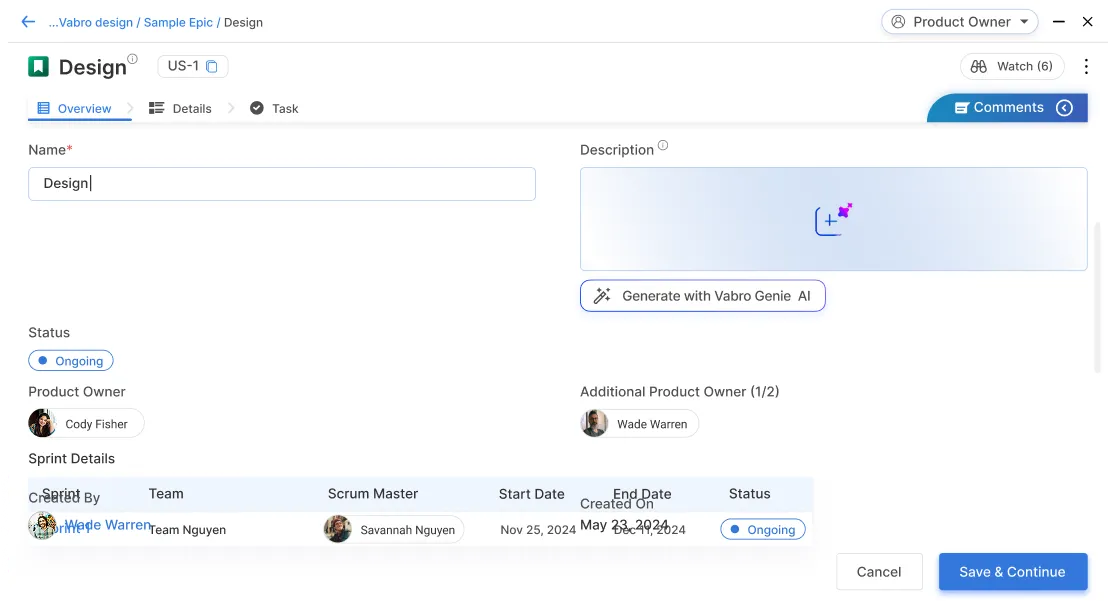This screenshot has width=1108, height=601.
Task: Open the three-dot more options menu
Action: point(1086,66)
